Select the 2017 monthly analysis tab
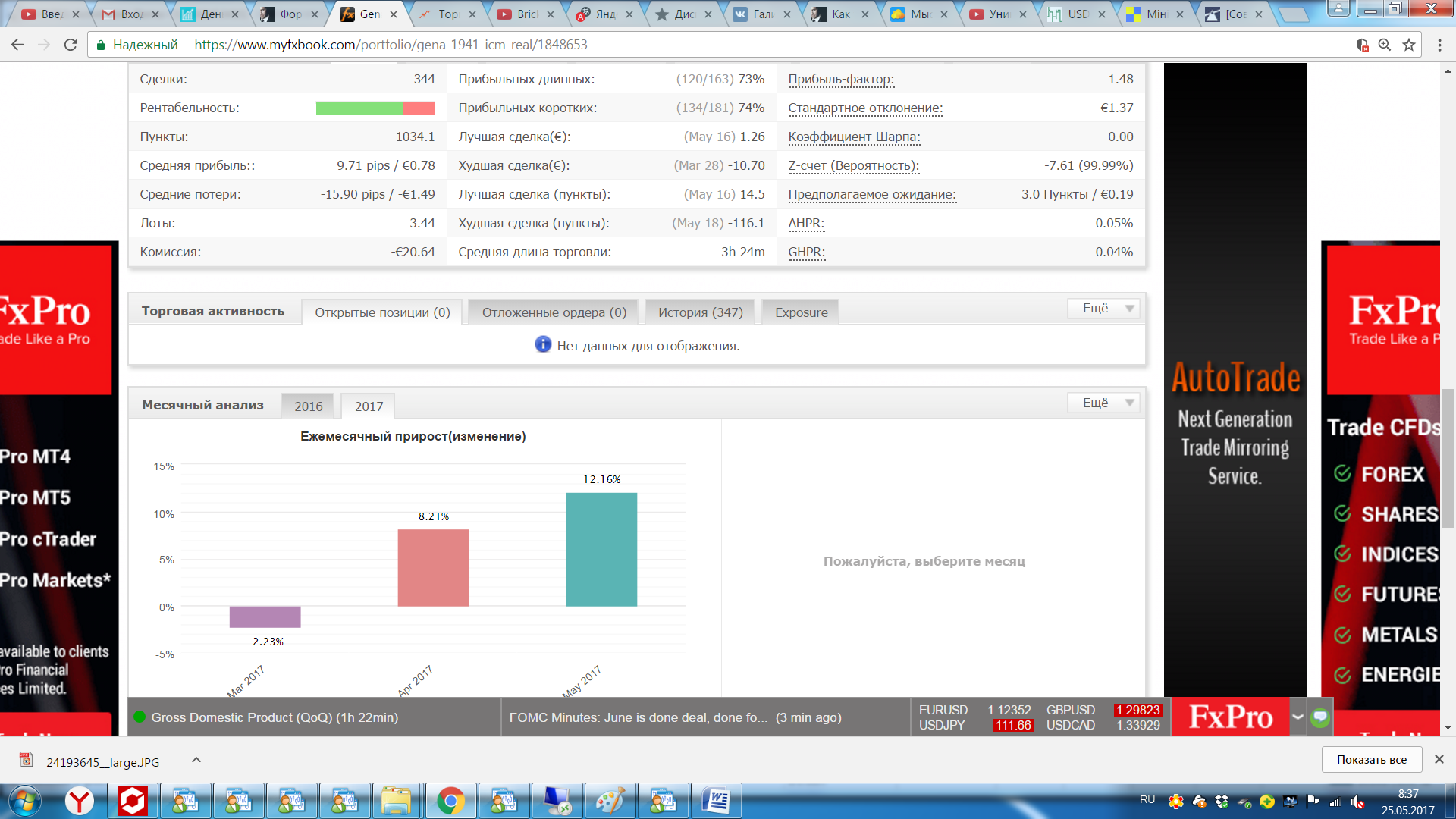 click(369, 406)
